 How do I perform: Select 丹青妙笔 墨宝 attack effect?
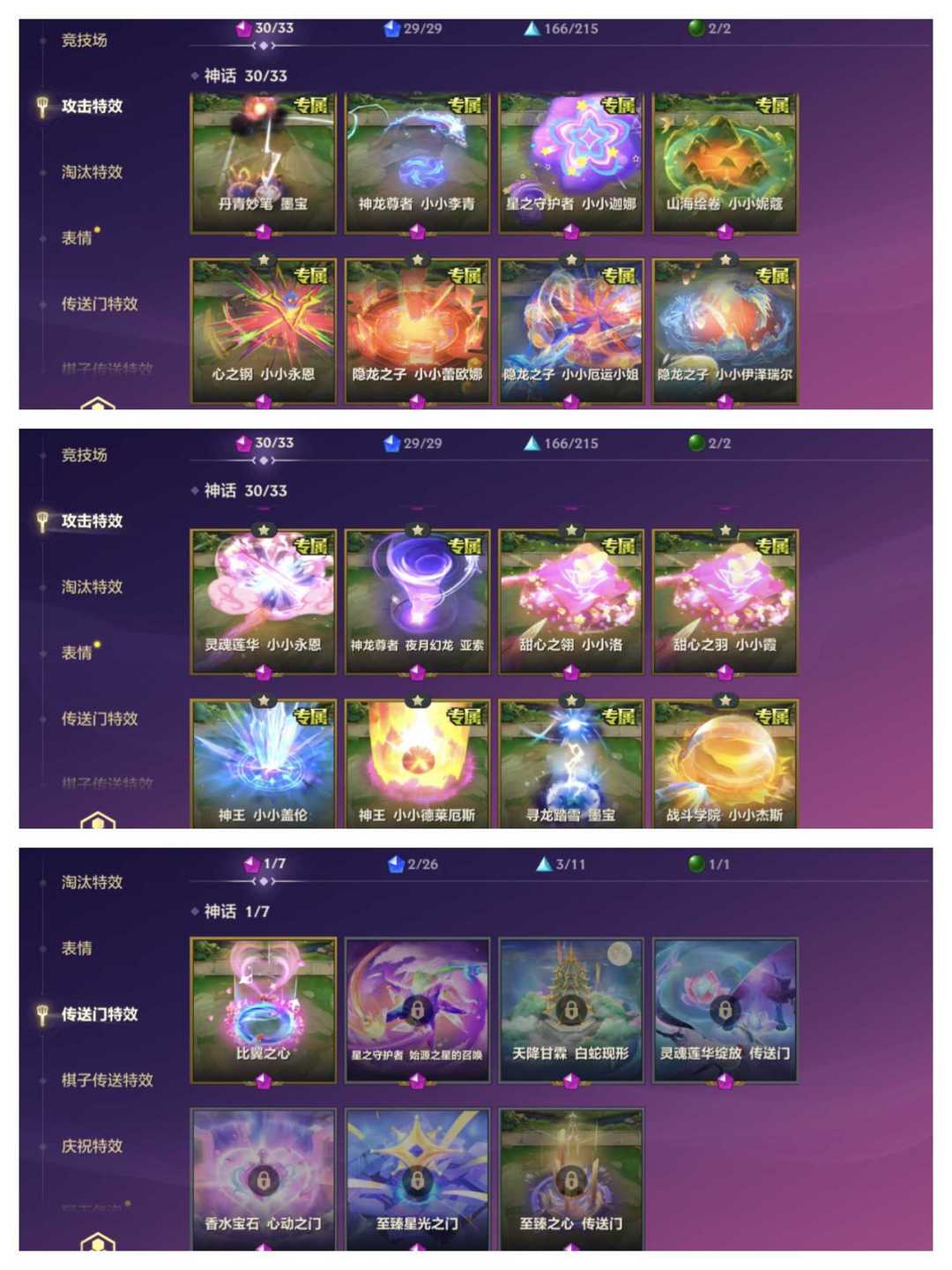coord(264,163)
